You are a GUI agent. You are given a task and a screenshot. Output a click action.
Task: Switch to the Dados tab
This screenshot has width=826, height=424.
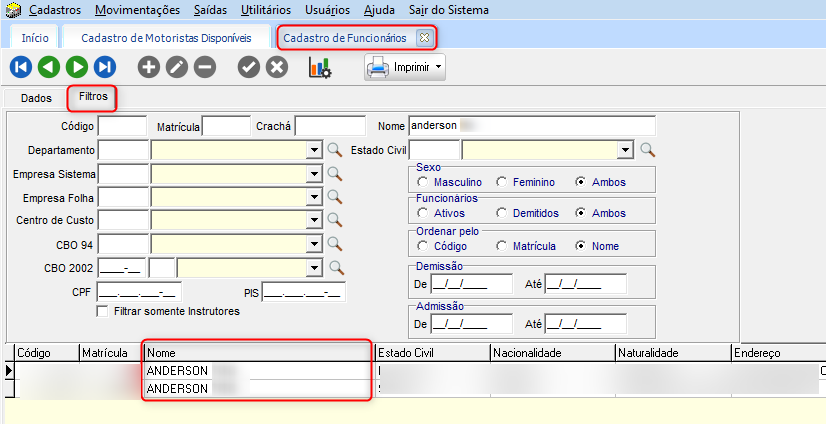36,98
